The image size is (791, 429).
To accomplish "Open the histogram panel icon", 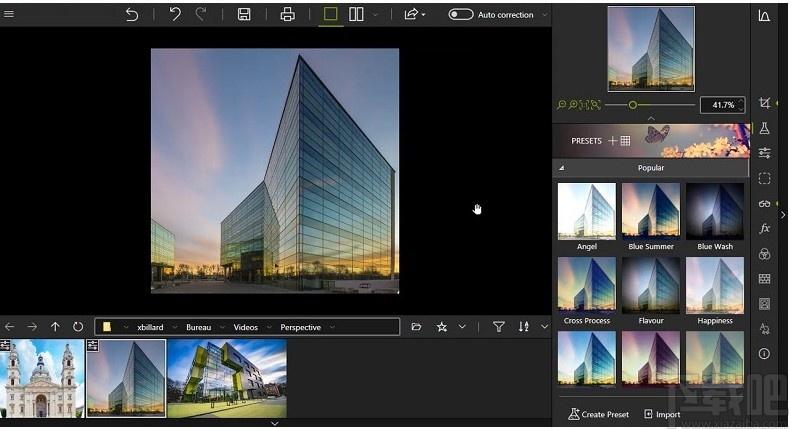I will [x=765, y=16].
